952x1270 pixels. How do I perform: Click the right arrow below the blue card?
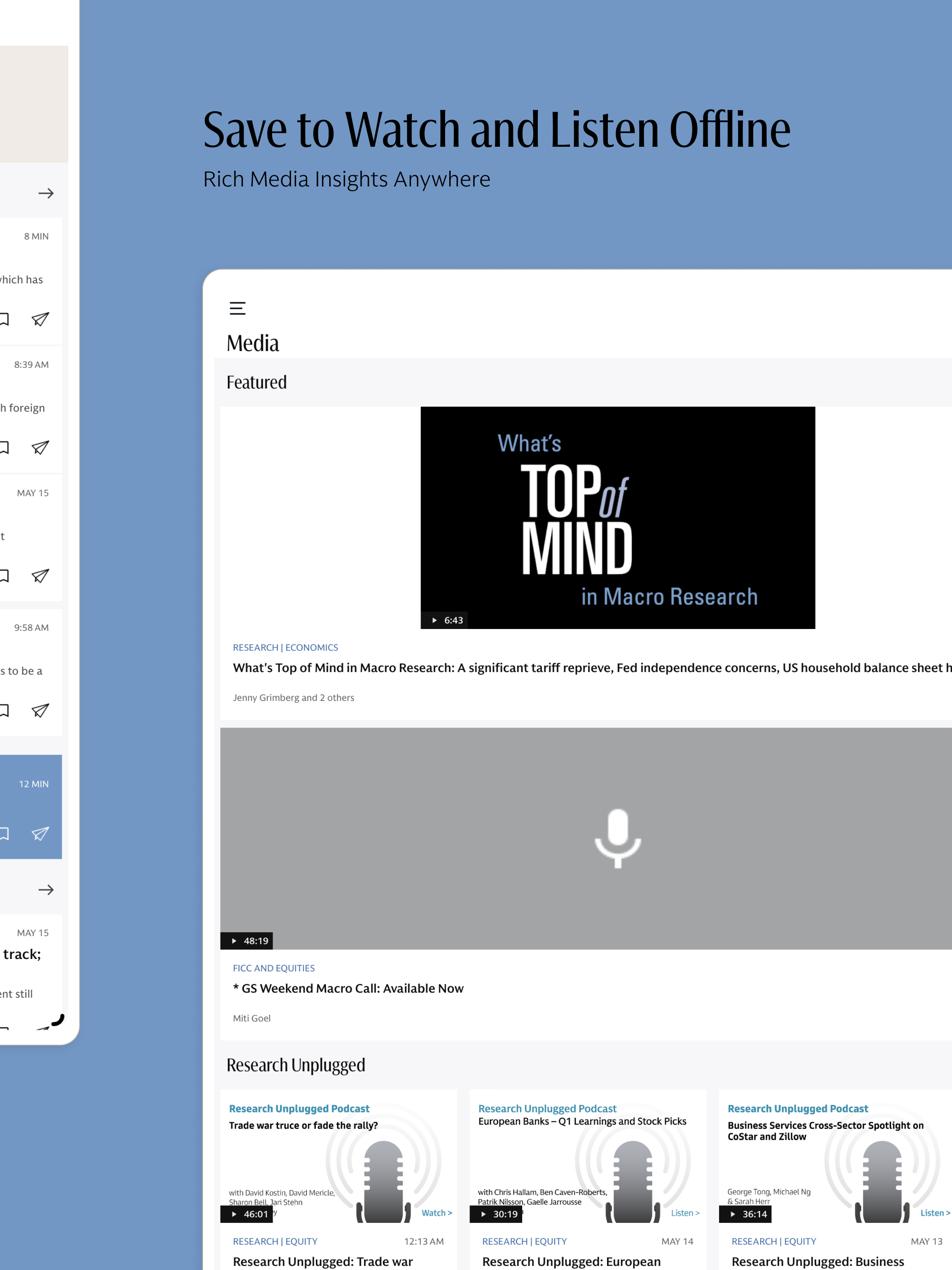coord(46,890)
